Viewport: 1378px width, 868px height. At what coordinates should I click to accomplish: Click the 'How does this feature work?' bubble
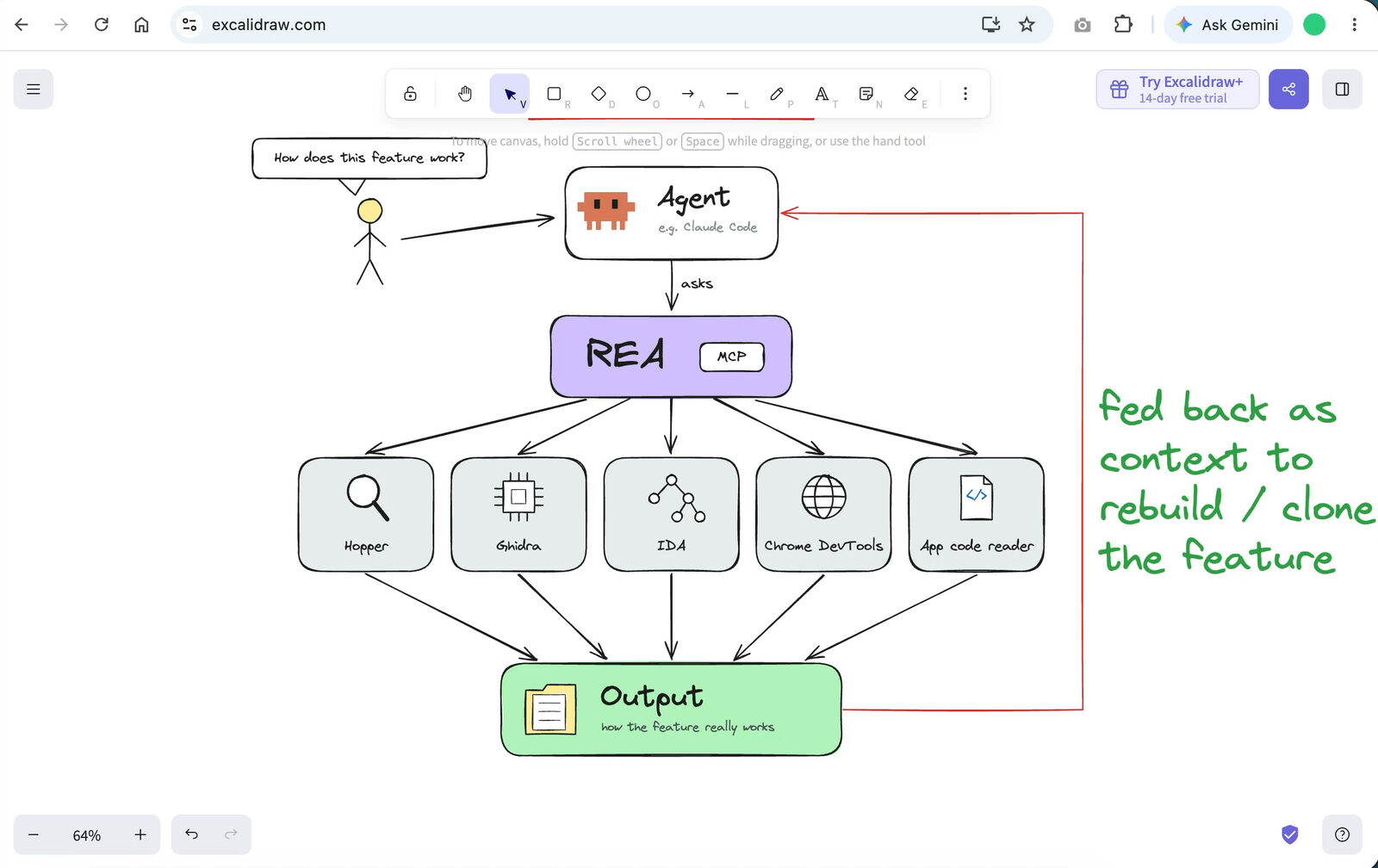click(x=369, y=158)
